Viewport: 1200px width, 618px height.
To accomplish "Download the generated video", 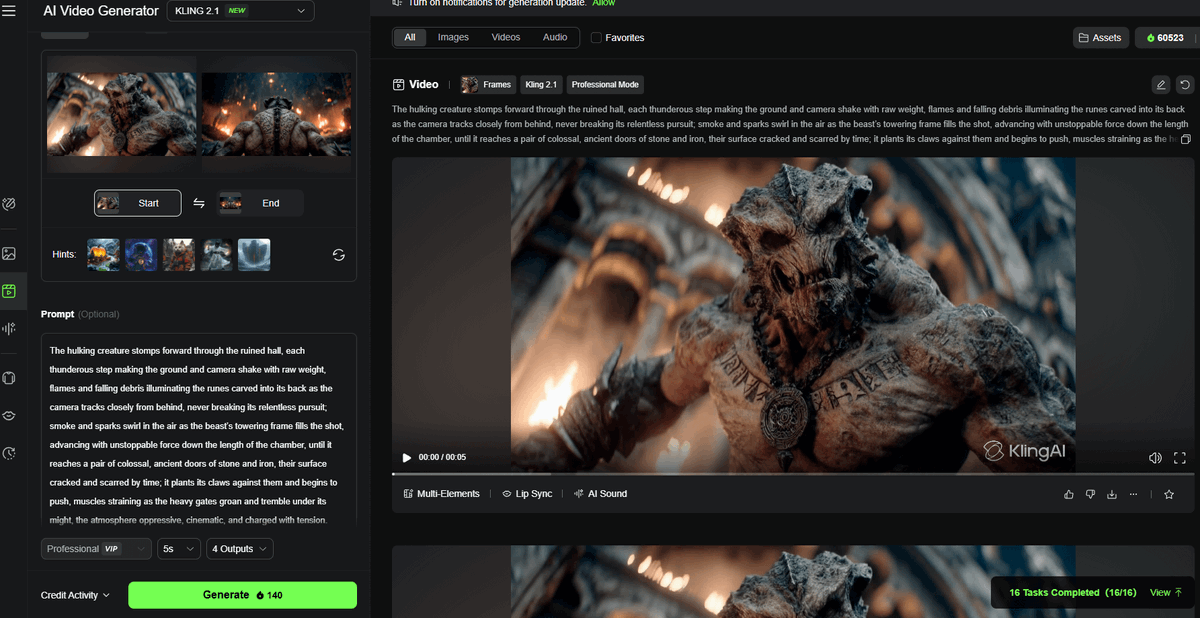I will pos(1111,494).
